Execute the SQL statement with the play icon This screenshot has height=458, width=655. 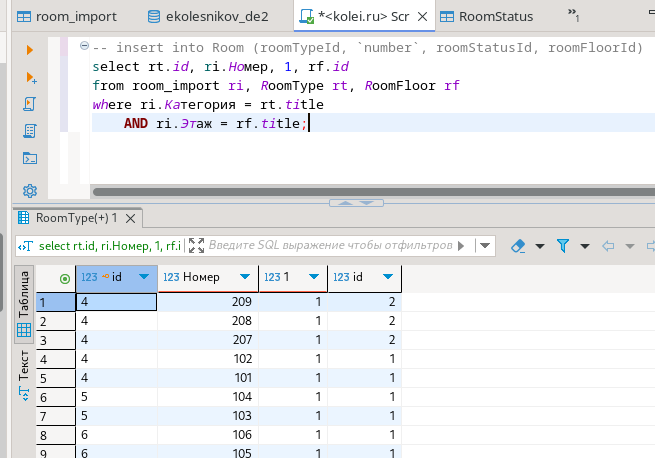[30, 49]
